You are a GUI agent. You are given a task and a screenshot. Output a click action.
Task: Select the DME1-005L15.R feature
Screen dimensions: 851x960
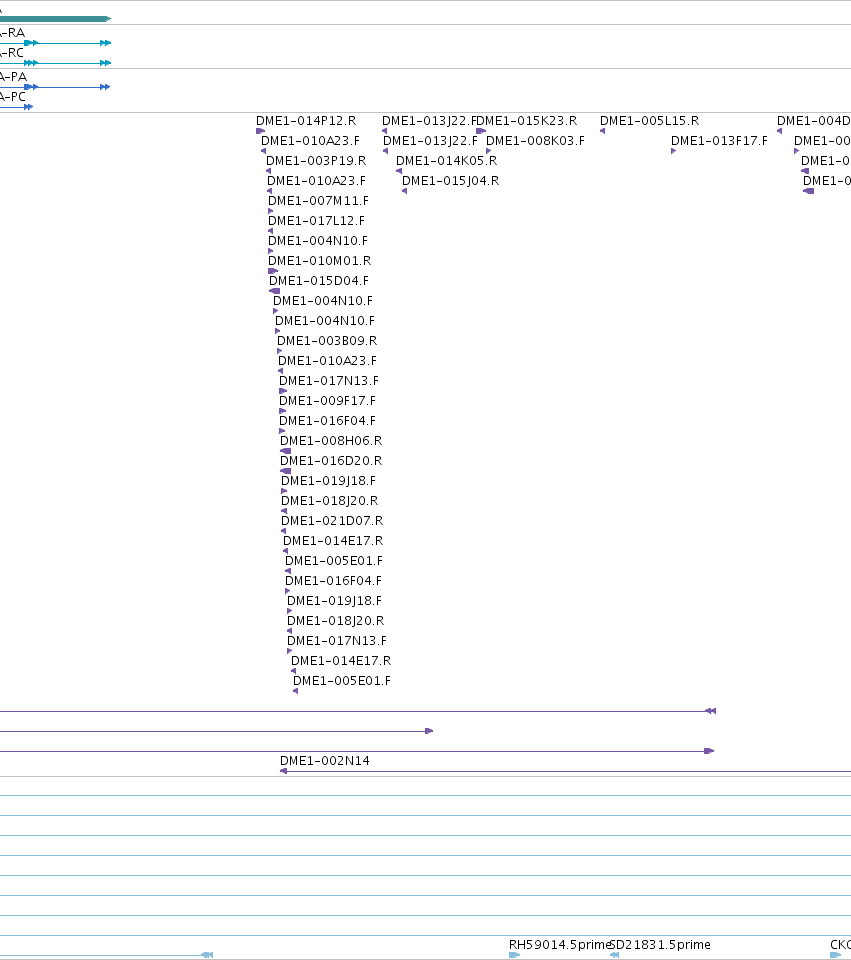(x=650, y=121)
